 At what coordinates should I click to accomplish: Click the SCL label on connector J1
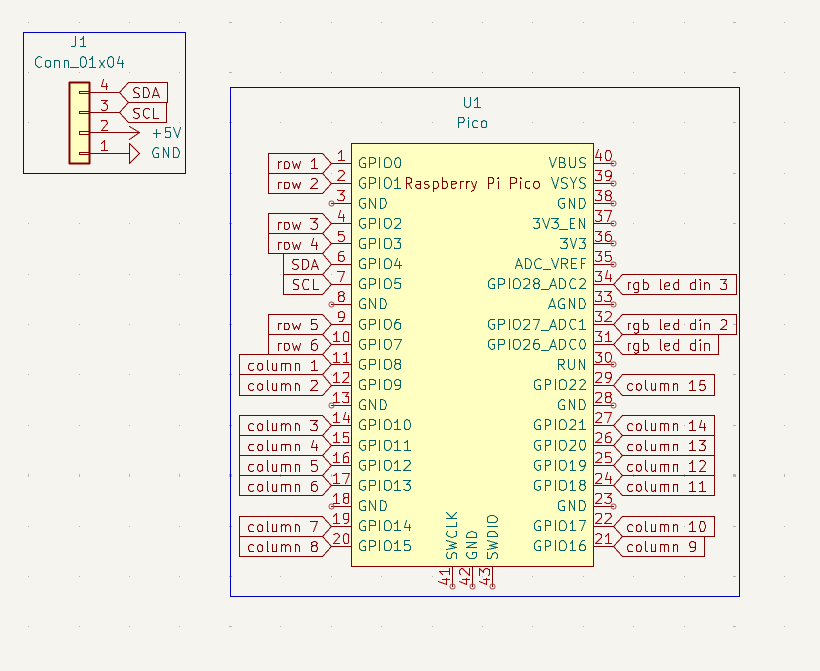click(x=144, y=113)
